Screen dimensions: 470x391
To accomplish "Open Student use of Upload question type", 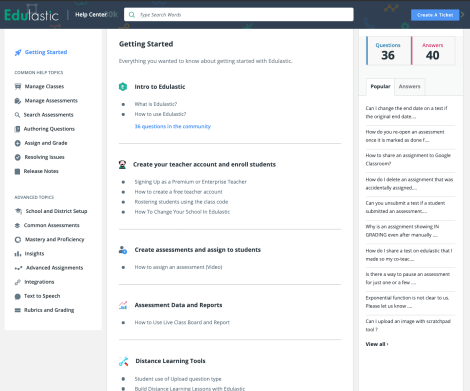I will 178,379.
